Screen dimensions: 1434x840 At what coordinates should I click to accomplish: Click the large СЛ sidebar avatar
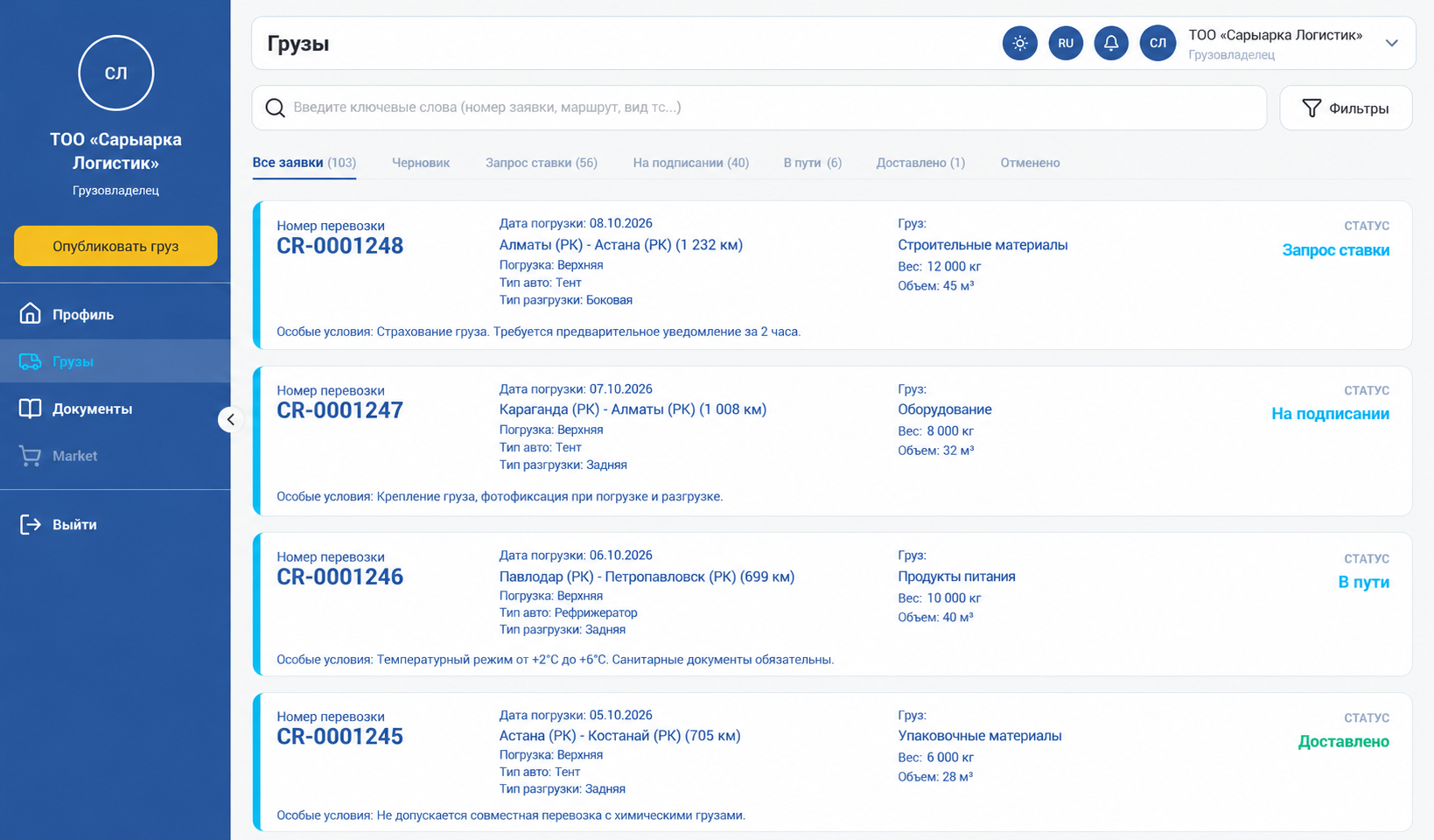(x=116, y=73)
